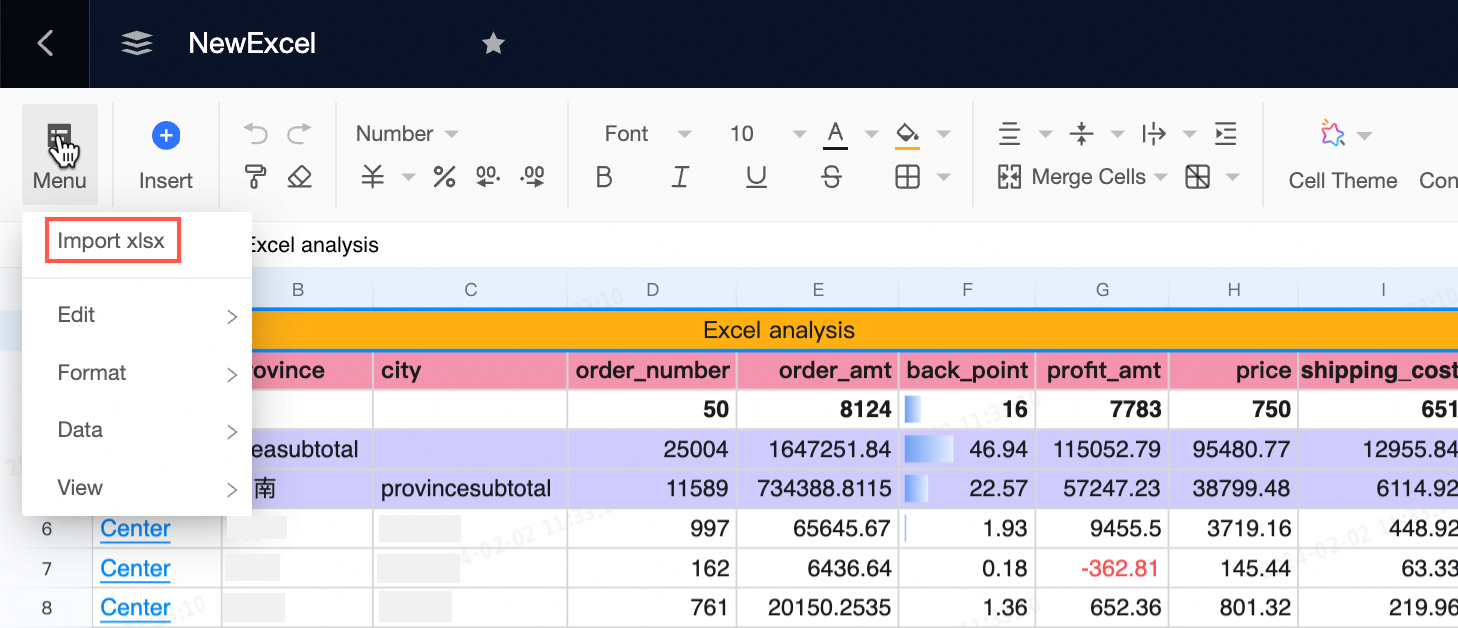
Task: Expand the fill color dropdown arrow
Action: click(943, 135)
